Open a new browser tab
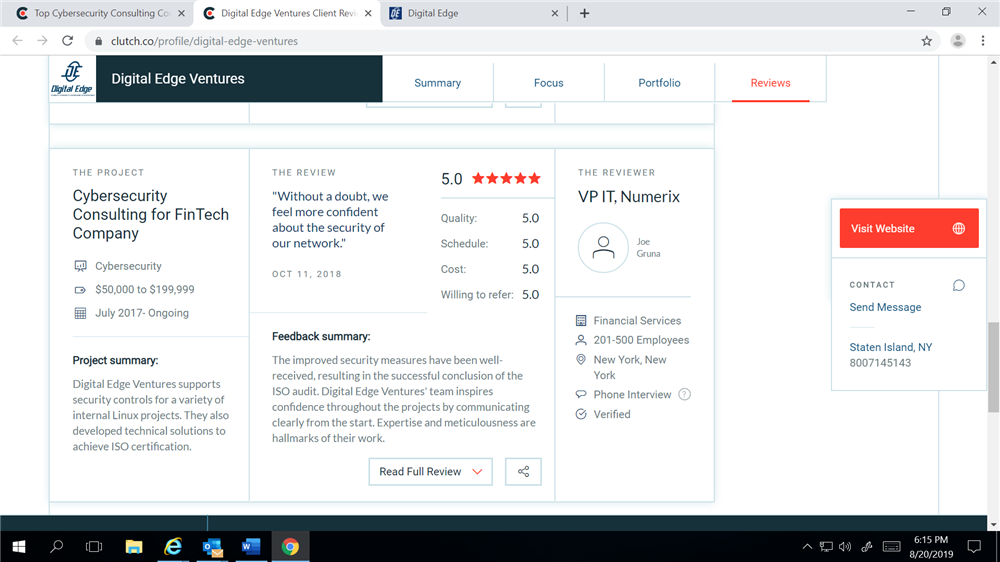Viewport: 1000px width, 562px height. pyautogui.click(x=584, y=13)
